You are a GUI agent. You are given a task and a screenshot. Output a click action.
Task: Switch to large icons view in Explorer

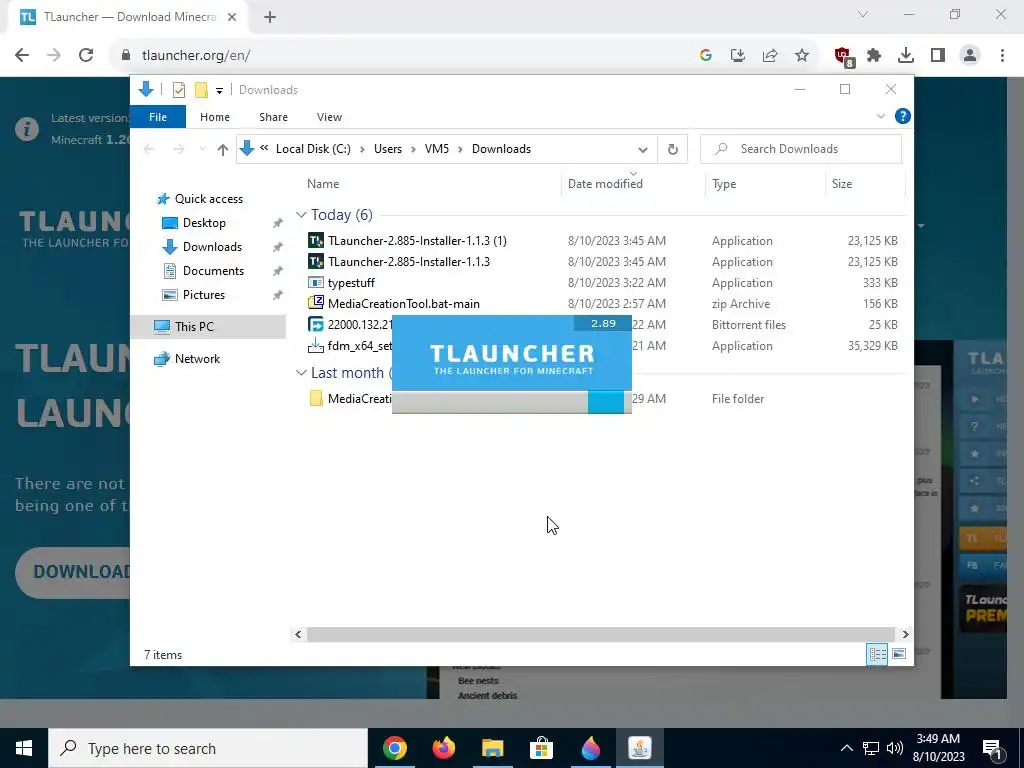pyautogui.click(x=899, y=654)
